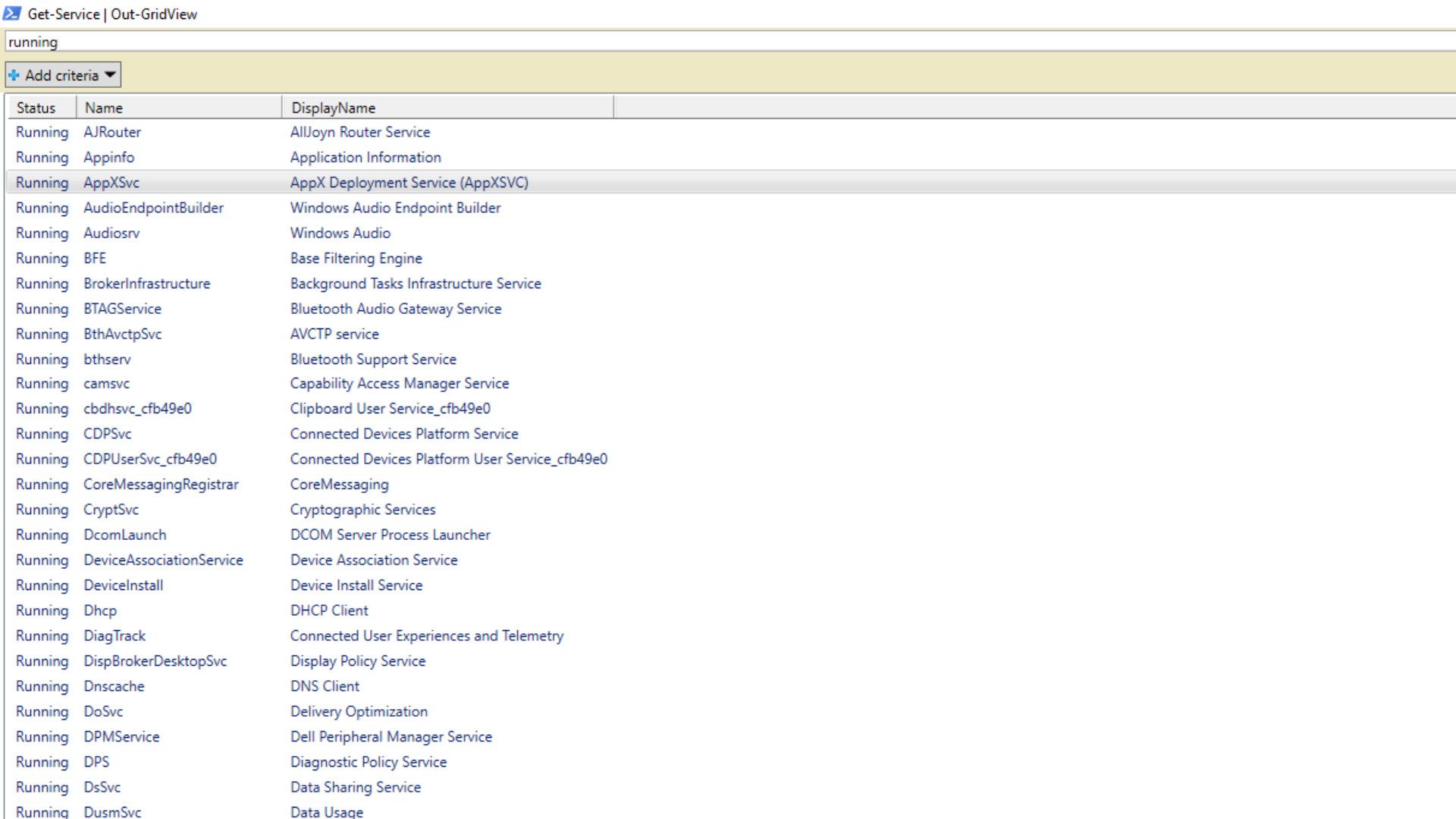Select the bthserv service name

point(107,359)
